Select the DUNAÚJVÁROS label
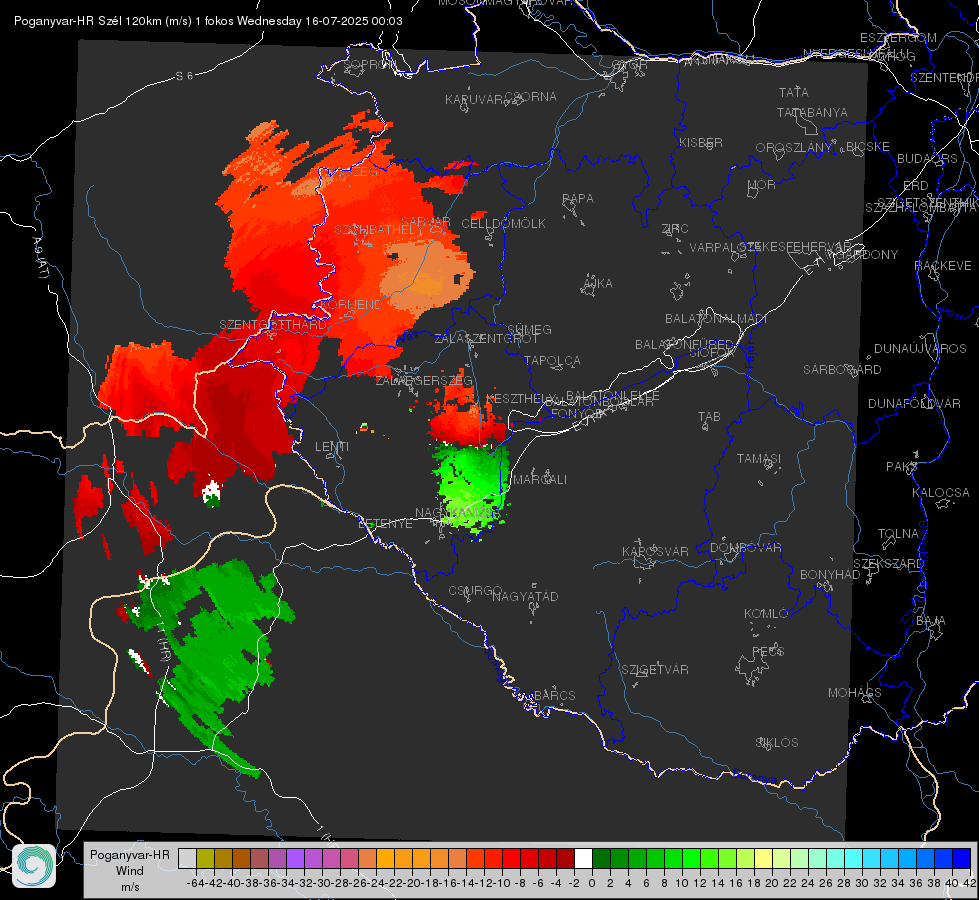Viewport: 979px width, 900px height. click(x=920, y=349)
